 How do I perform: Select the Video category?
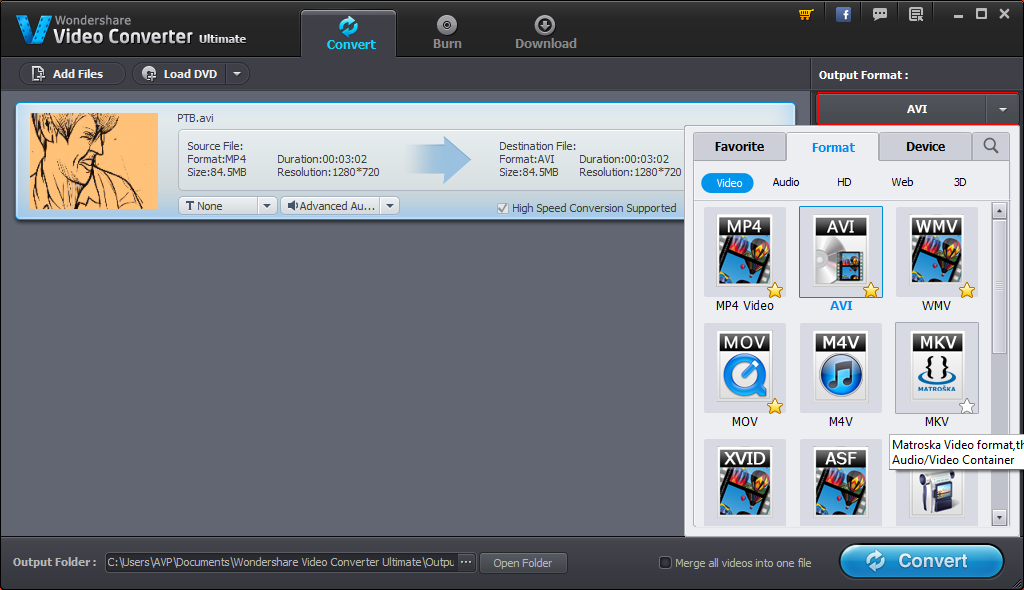point(728,183)
